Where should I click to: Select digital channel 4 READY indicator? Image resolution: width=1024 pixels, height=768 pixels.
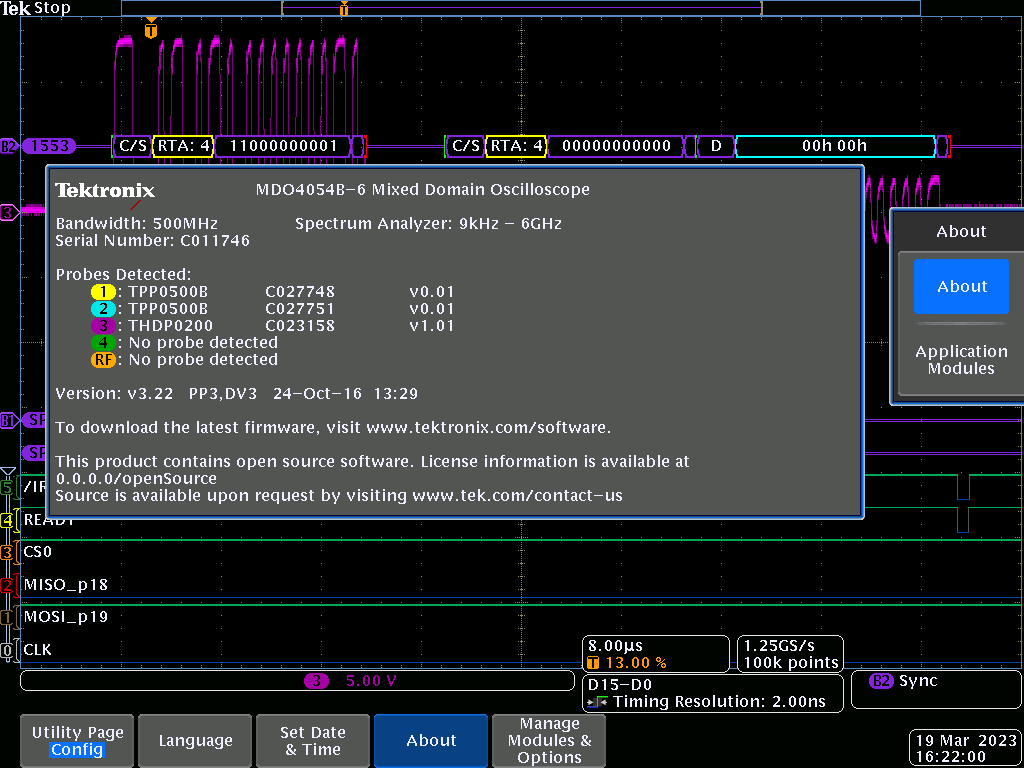7,520
